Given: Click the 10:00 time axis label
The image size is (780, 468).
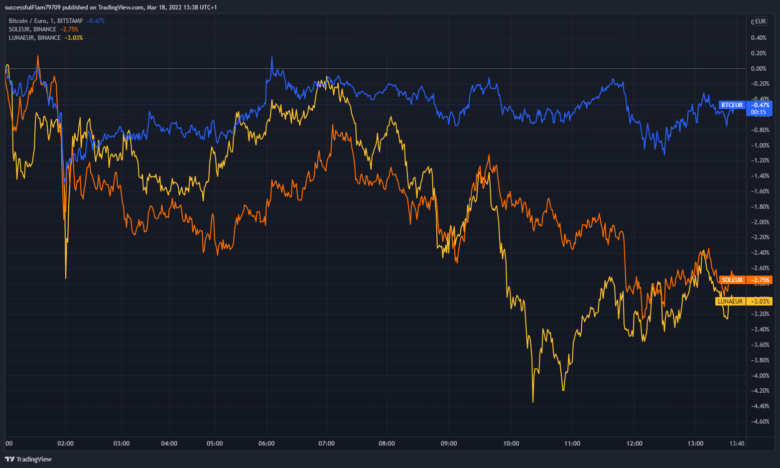Looking at the screenshot, I should coord(511,444).
